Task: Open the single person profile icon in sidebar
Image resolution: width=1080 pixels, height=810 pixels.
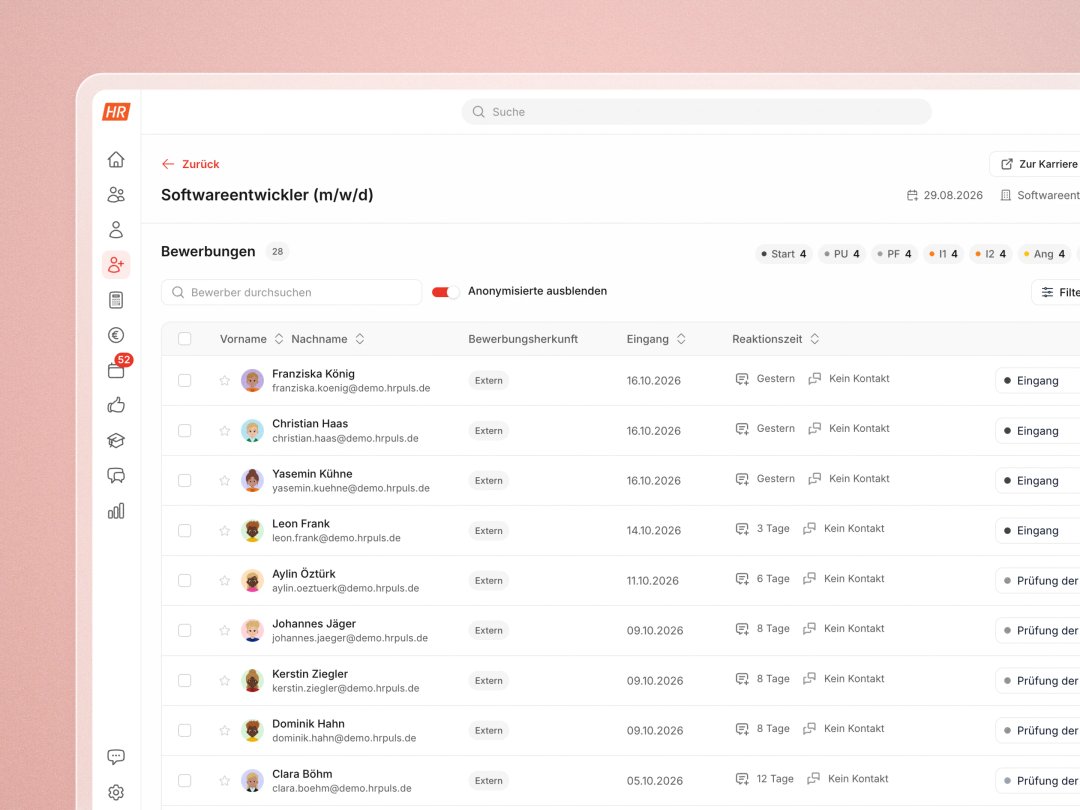Action: tap(116, 229)
